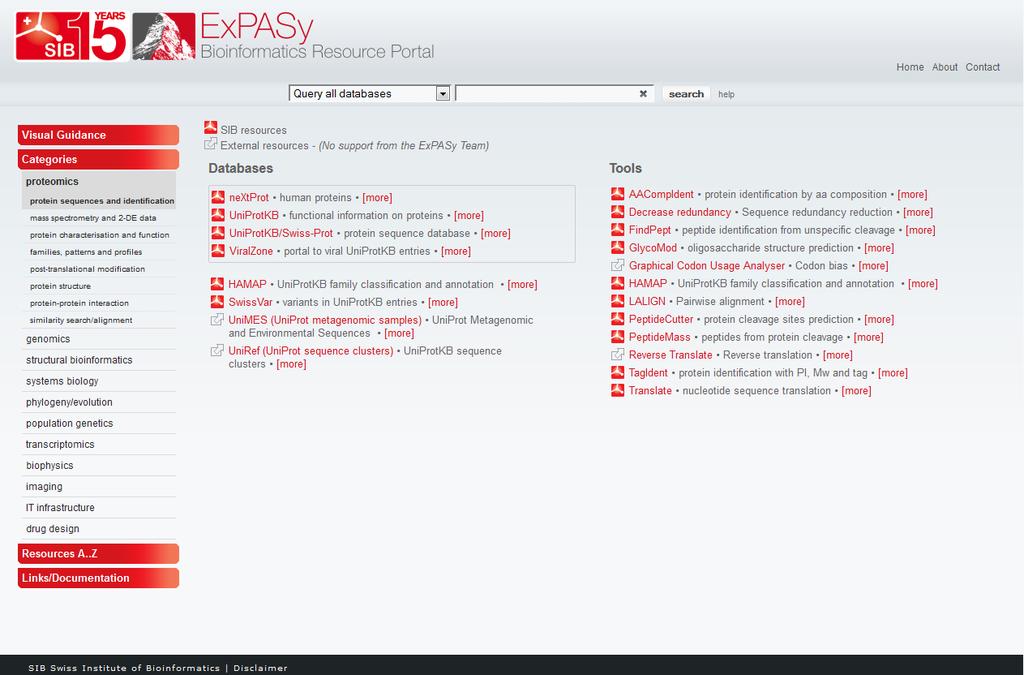Screen dimensions: 1024x675
Task: Click the SIB icon next to LALIGN
Action: click(x=617, y=301)
